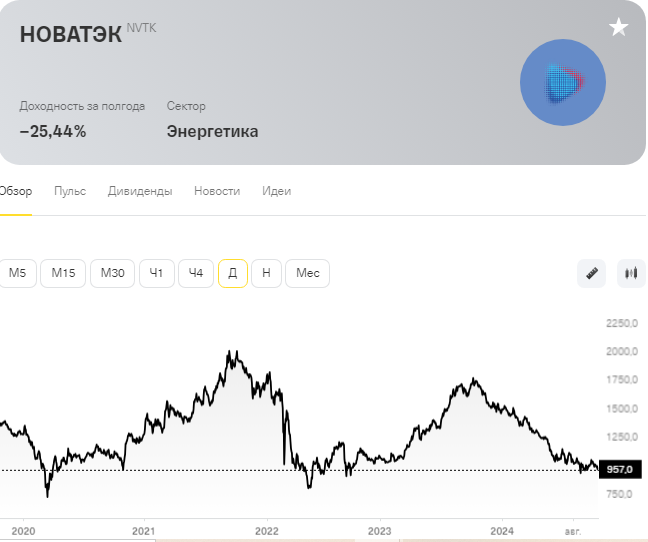Click the 957,0 current price label
The image size is (648, 542).
(620, 470)
